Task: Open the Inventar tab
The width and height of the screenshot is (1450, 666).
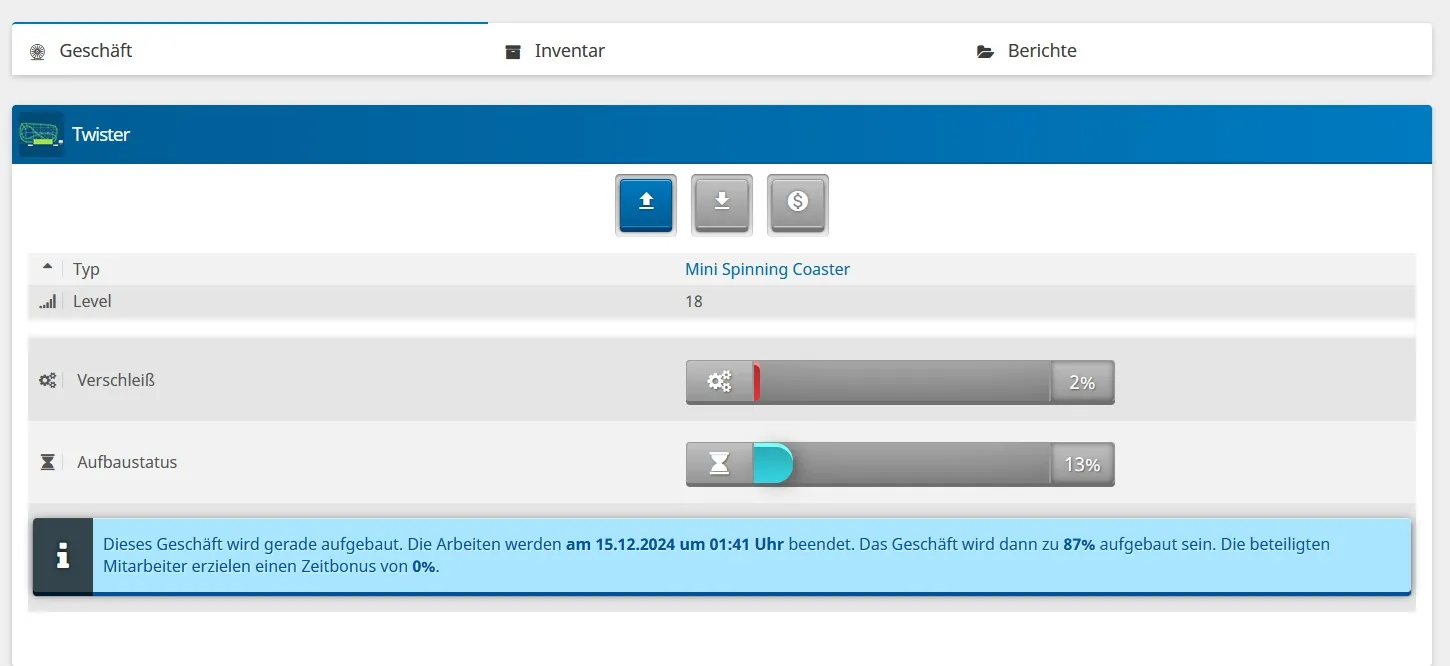Action: (569, 51)
